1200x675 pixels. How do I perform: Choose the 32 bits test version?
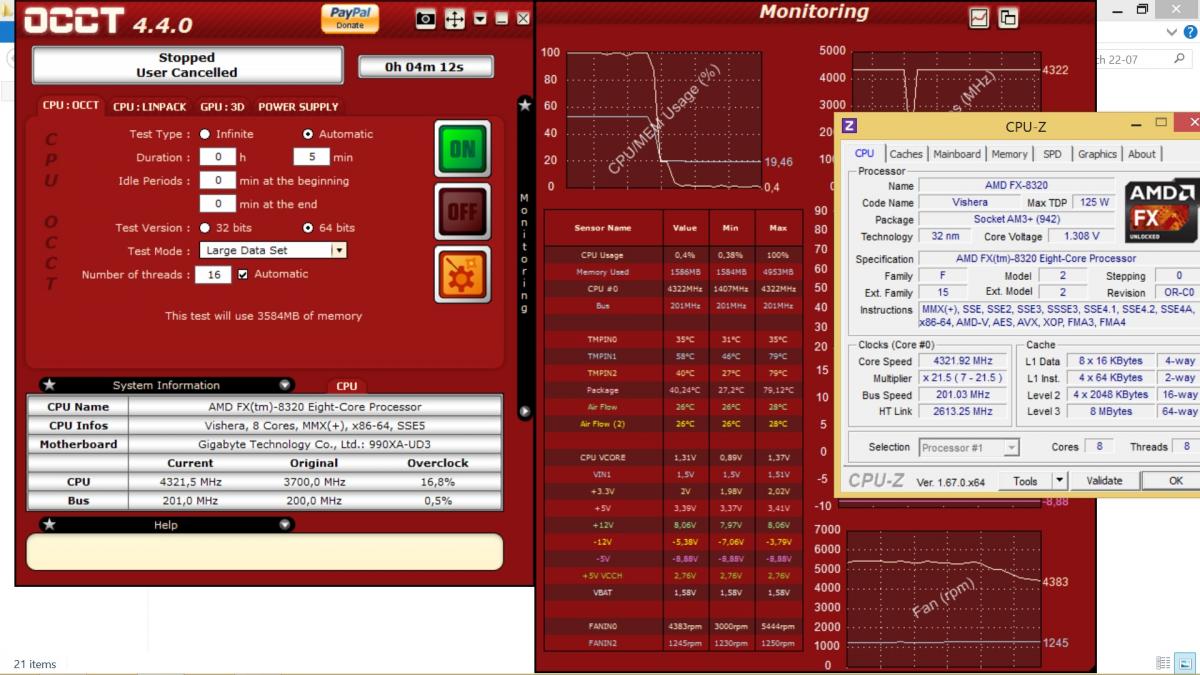pyautogui.click(x=205, y=228)
